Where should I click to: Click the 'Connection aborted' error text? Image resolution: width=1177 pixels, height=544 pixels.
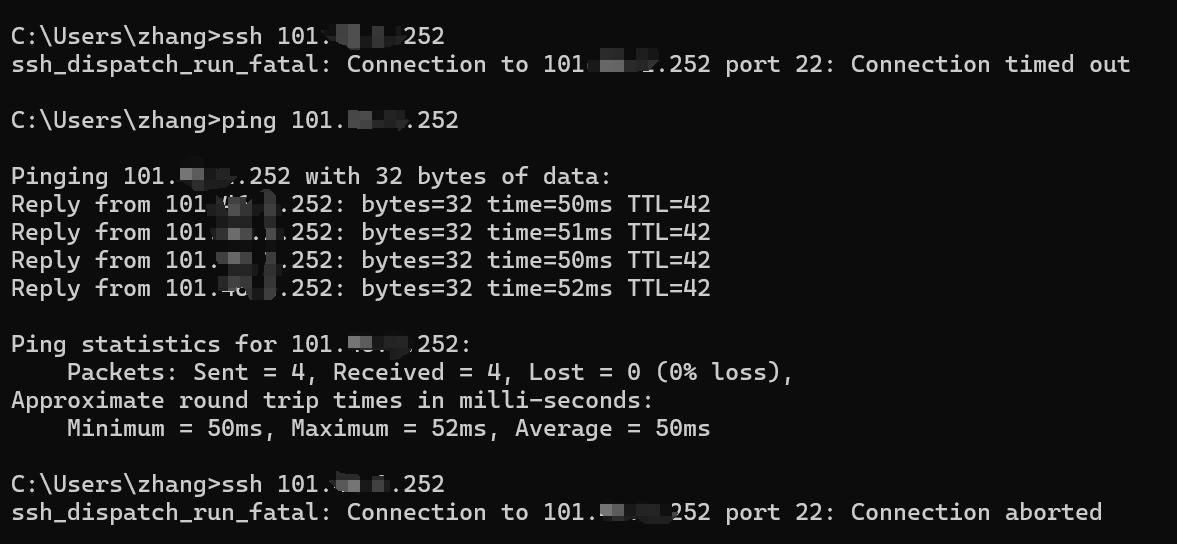click(x=976, y=513)
